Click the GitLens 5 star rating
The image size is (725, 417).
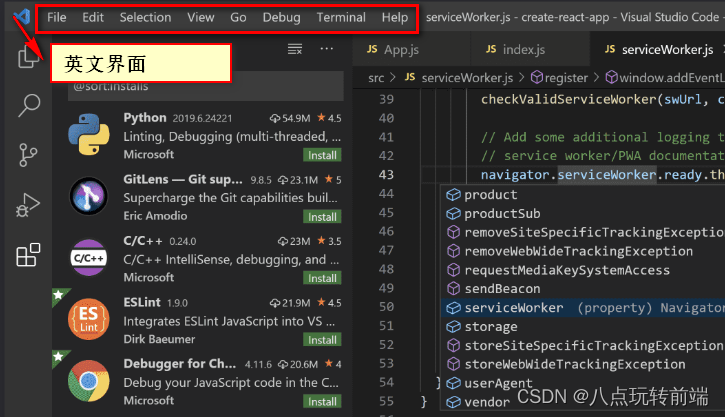(333, 179)
